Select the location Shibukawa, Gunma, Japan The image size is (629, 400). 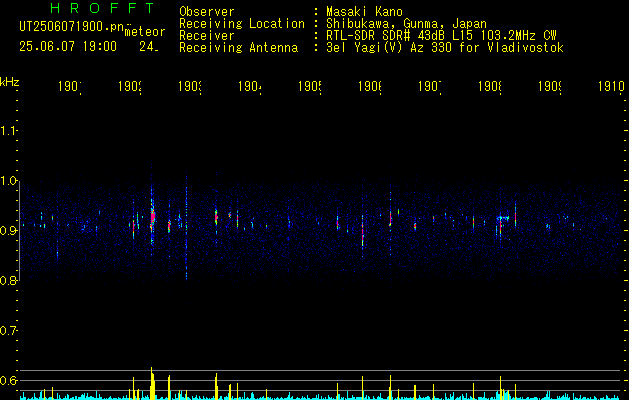click(x=406, y=24)
